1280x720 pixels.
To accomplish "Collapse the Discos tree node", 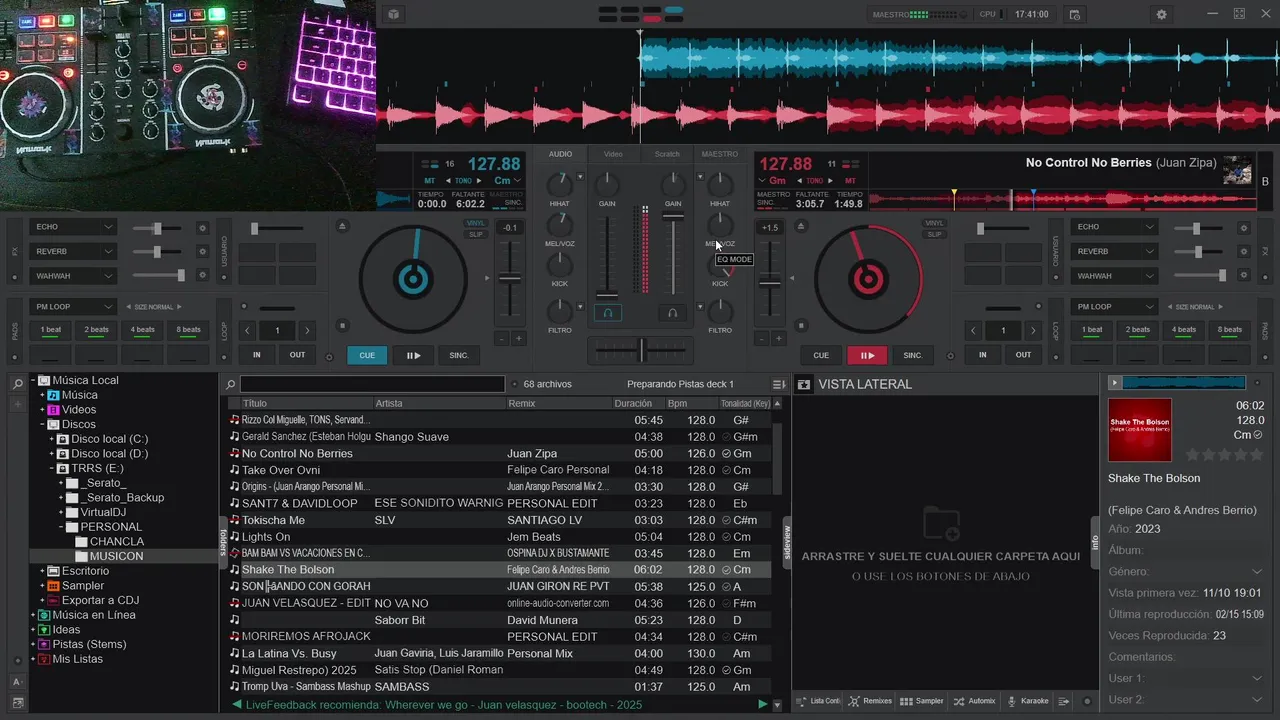I will pos(42,424).
